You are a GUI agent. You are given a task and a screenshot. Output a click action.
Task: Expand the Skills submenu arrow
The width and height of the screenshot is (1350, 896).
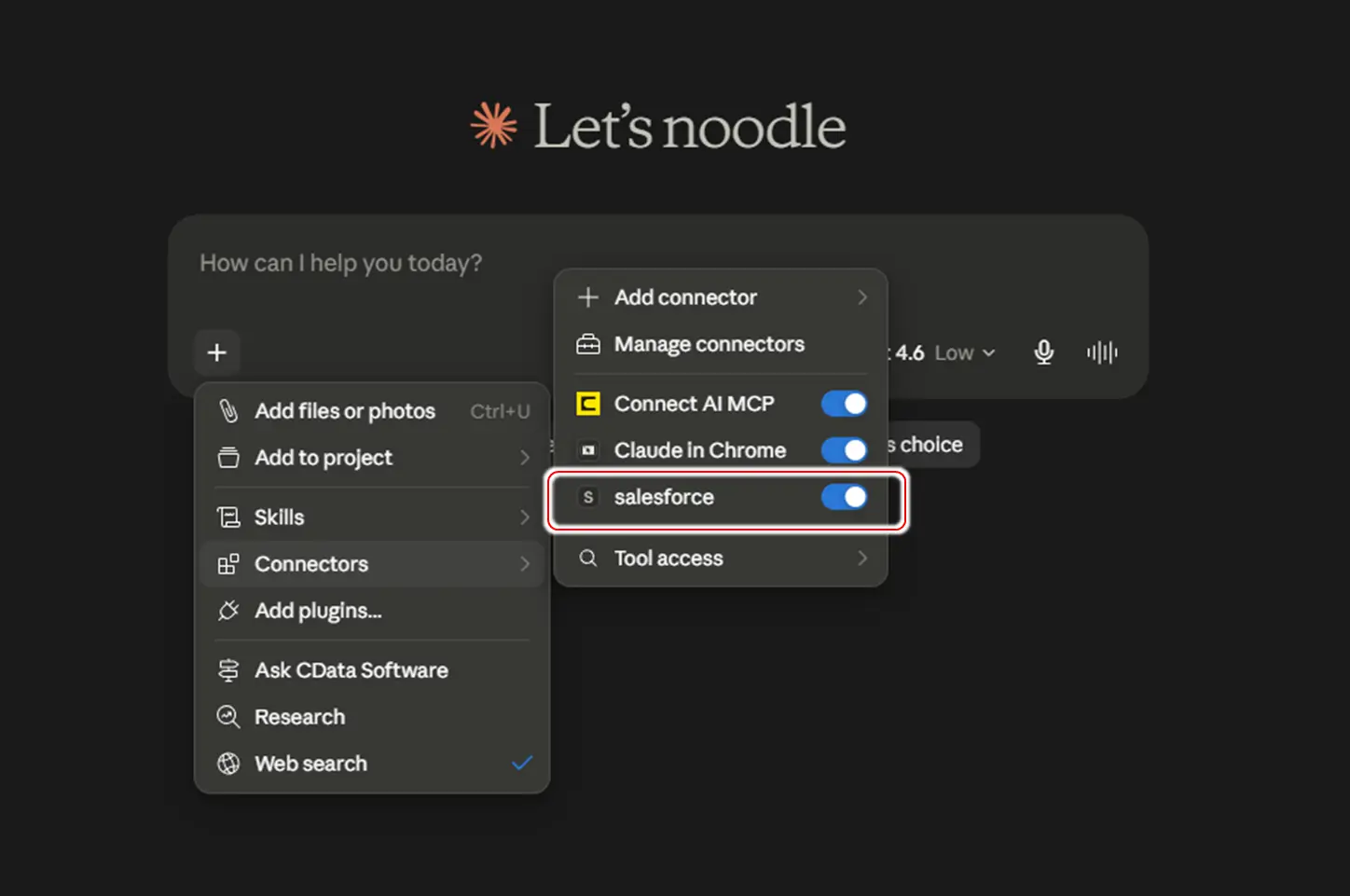point(525,517)
